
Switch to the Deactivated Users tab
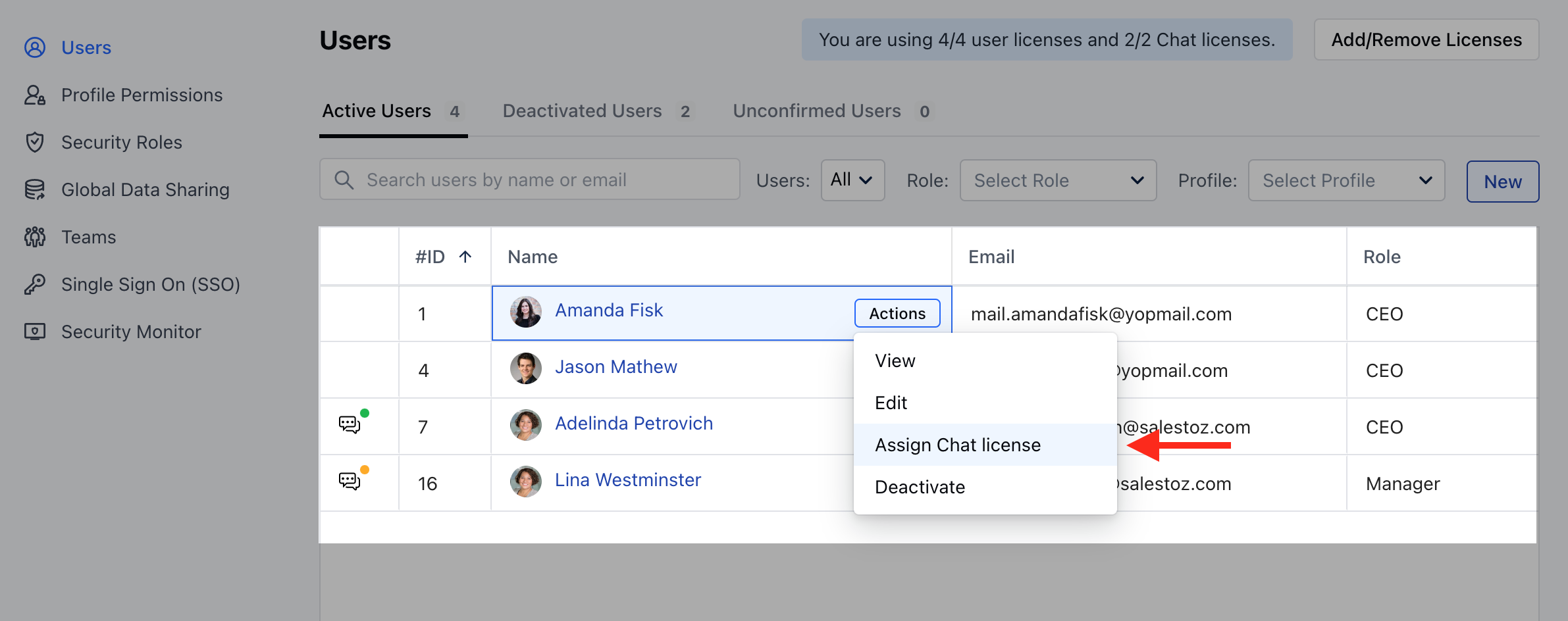[x=581, y=111]
